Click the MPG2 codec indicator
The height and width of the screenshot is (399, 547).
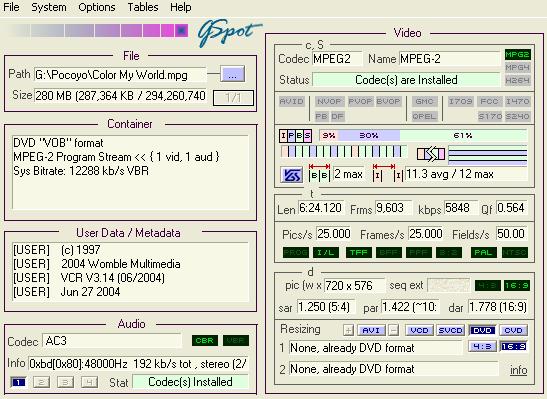click(518, 54)
